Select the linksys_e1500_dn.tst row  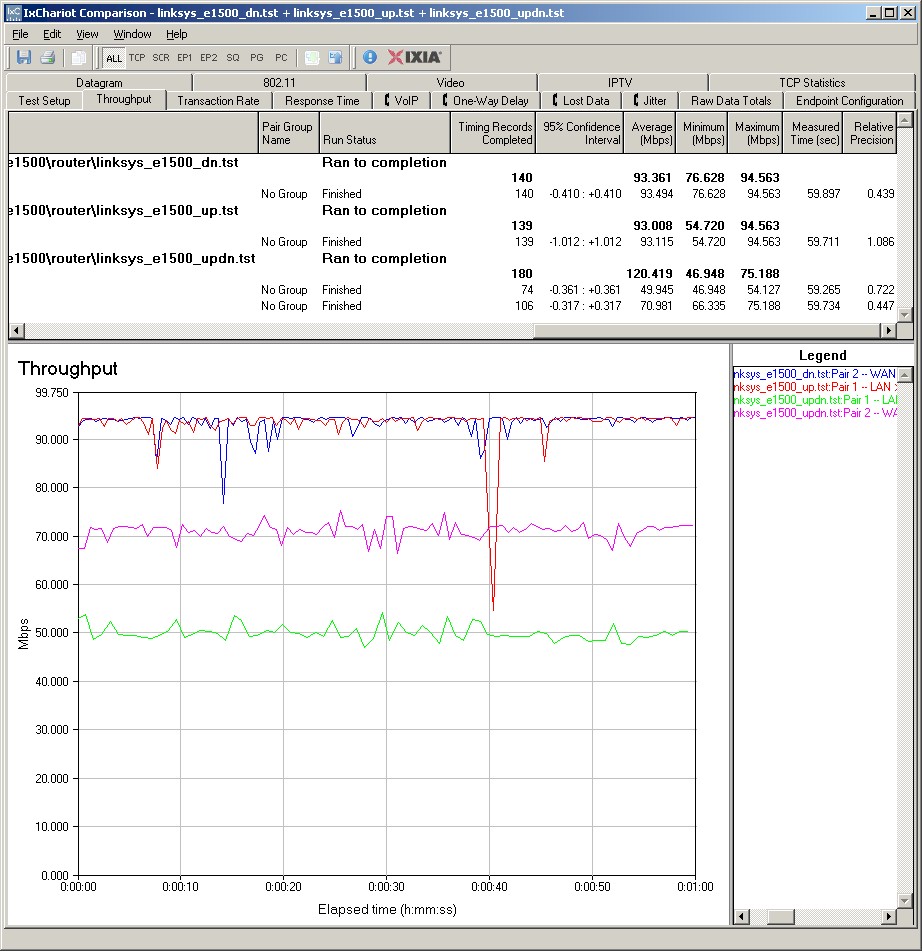coord(453,163)
